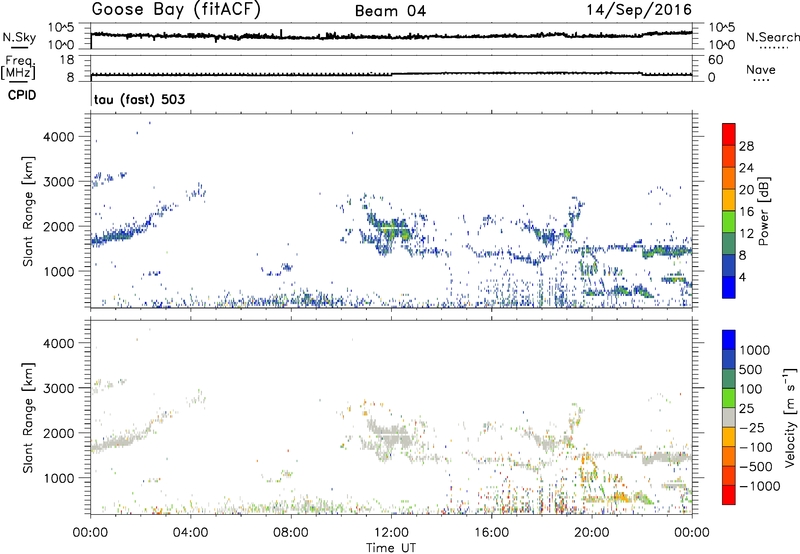Click the sky noise trace plot
This screenshot has width=800, height=554.
[391, 36]
